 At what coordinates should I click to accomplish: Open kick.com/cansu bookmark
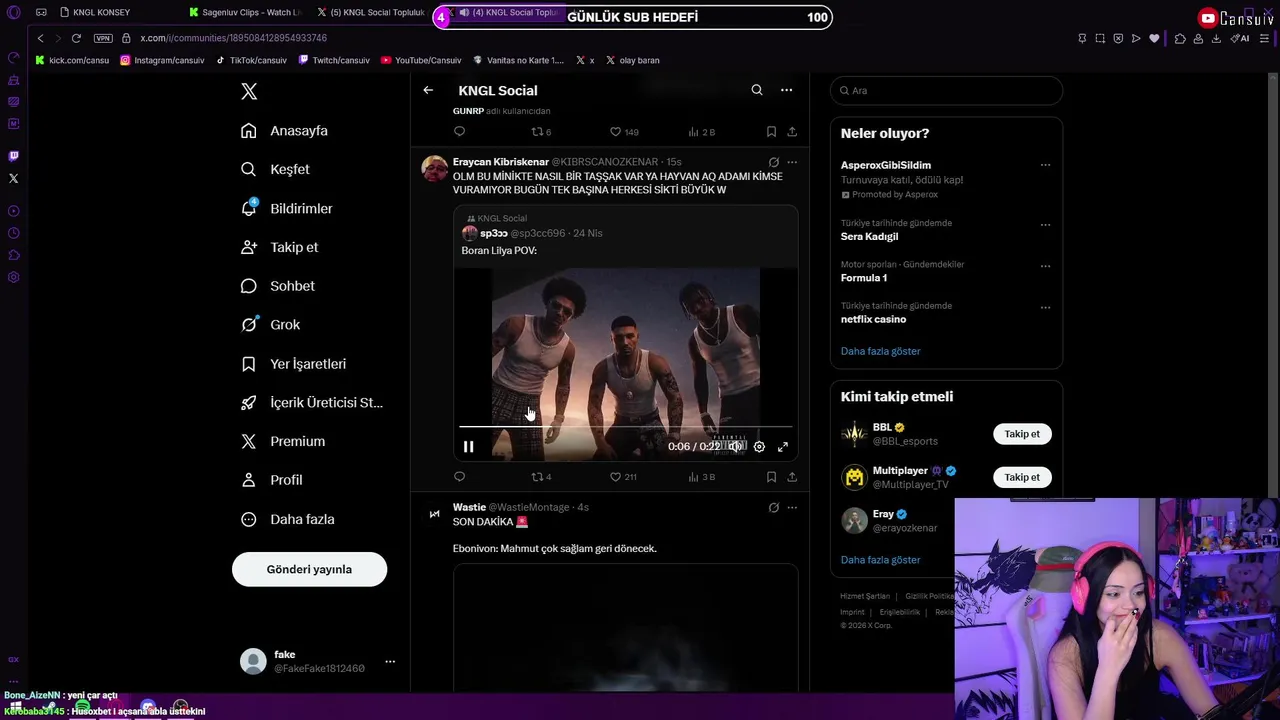click(x=72, y=60)
